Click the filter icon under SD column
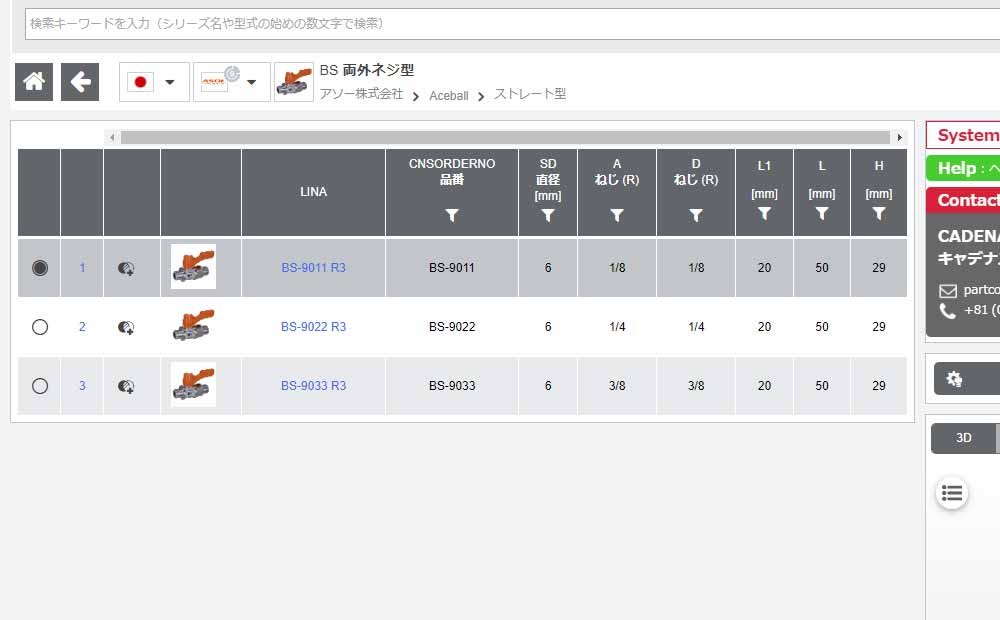 pyautogui.click(x=547, y=215)
